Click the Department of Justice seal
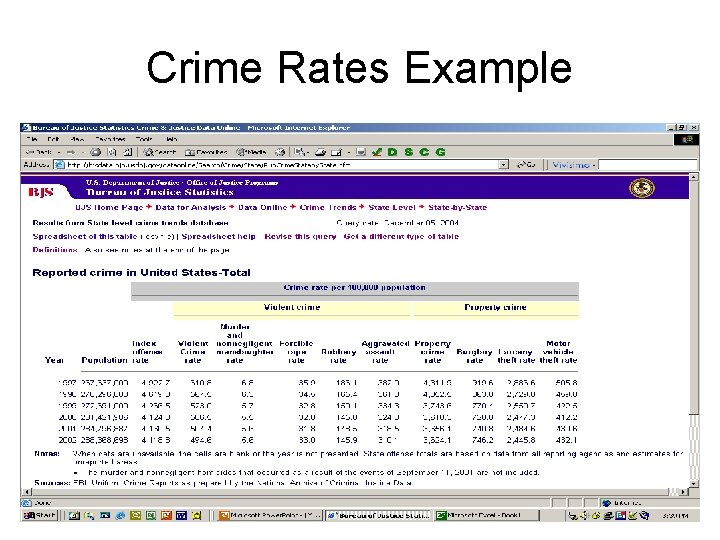Image resolution: width=720 pixels, height=540 pixels. point(641,187)
